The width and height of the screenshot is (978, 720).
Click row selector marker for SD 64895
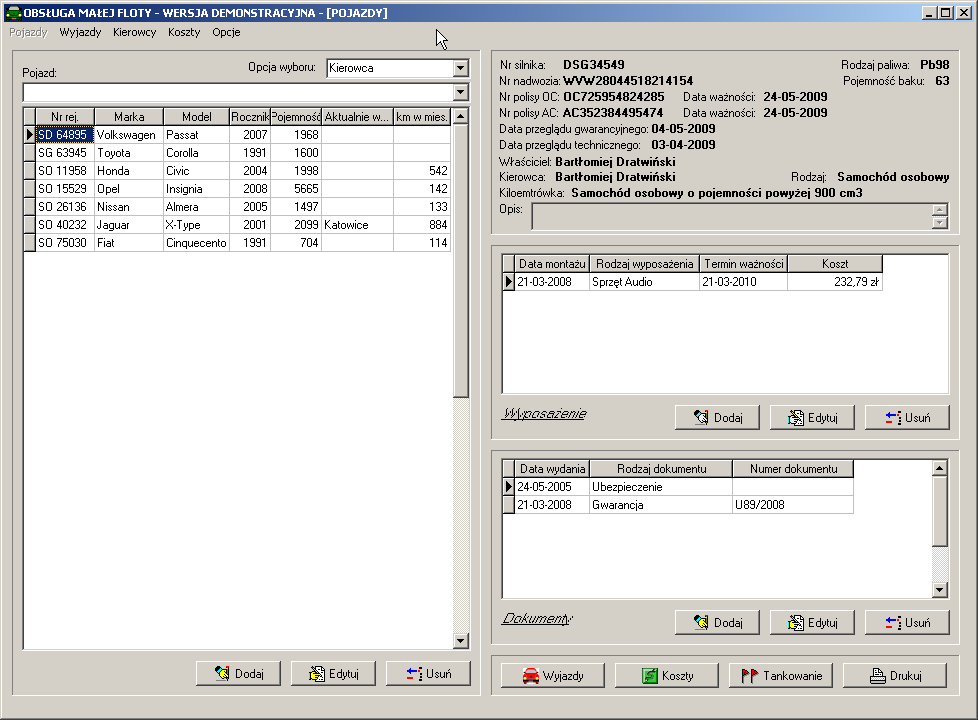point(29,135)
